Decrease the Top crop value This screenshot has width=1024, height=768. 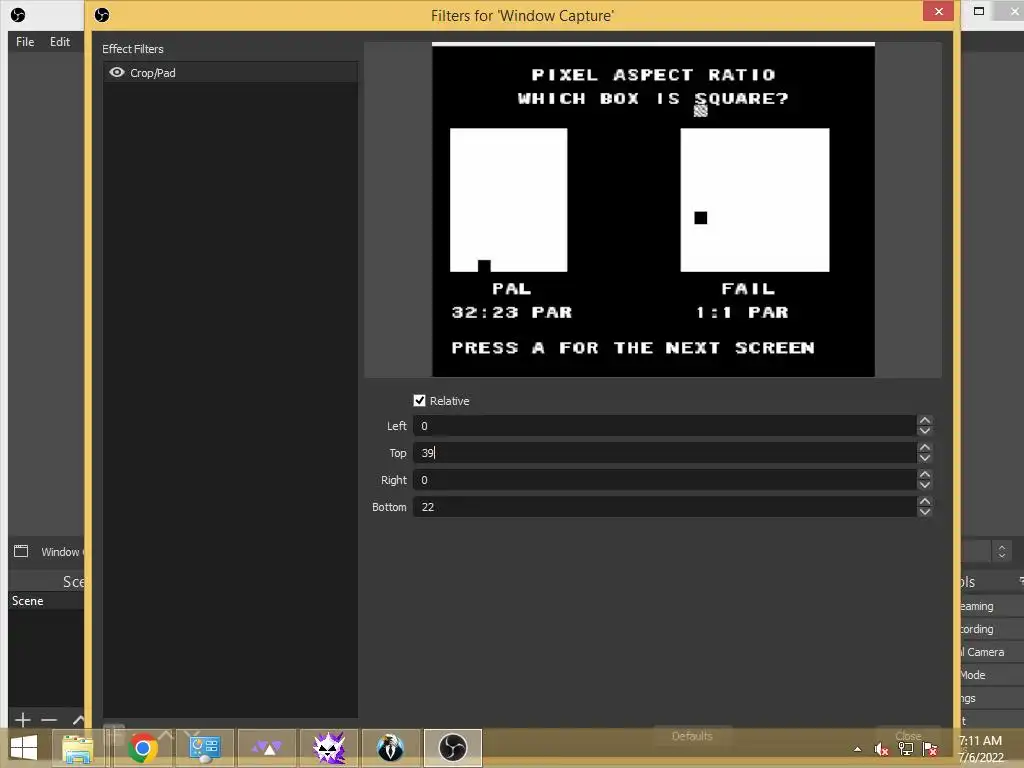point(924,458)
